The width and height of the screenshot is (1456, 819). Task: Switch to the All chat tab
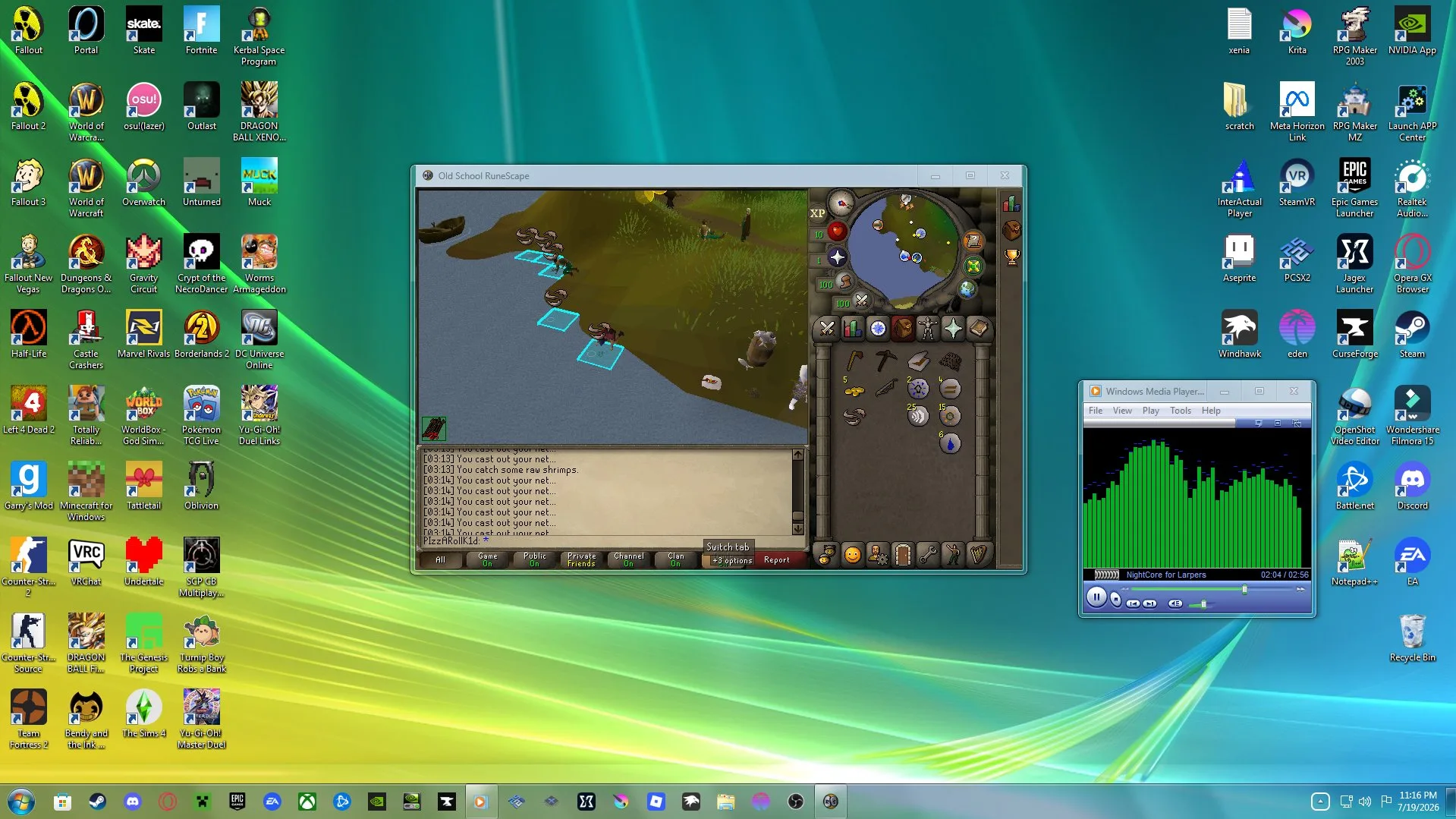(x=441, y=559)
